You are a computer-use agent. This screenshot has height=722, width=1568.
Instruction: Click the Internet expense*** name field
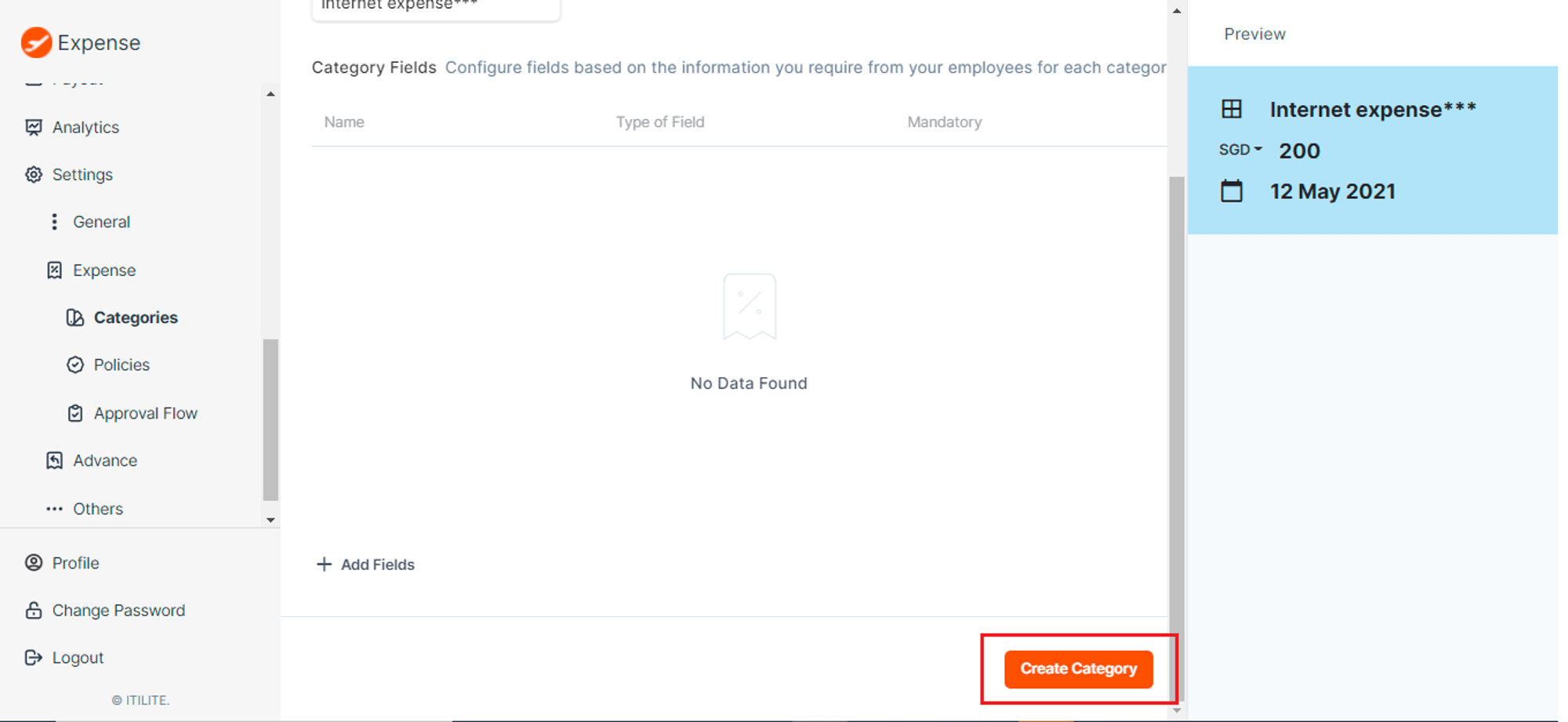tap(436, 6)
